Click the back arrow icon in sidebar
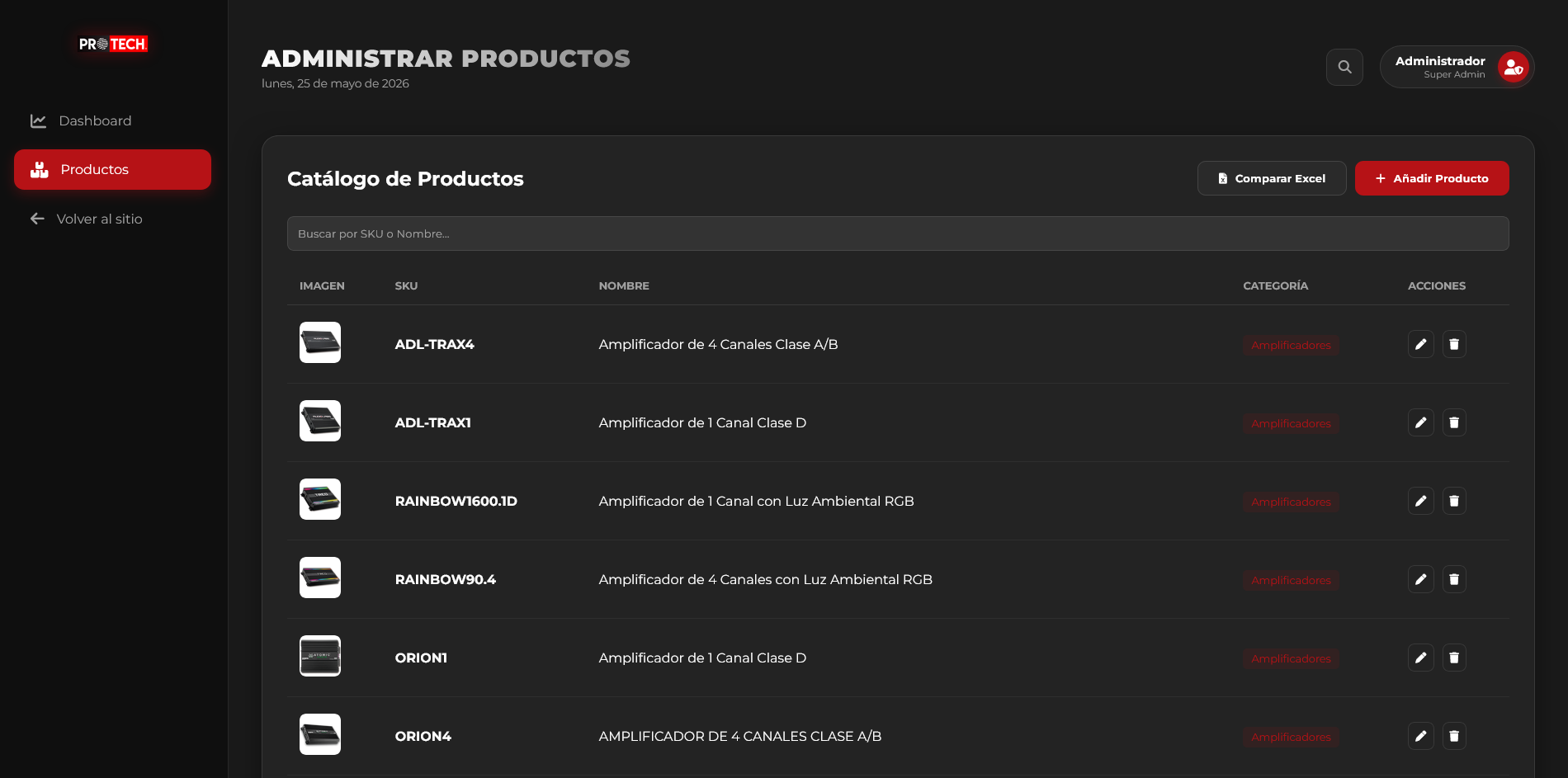Viewport: 1568px width, 778px height. tap(37, 219)
